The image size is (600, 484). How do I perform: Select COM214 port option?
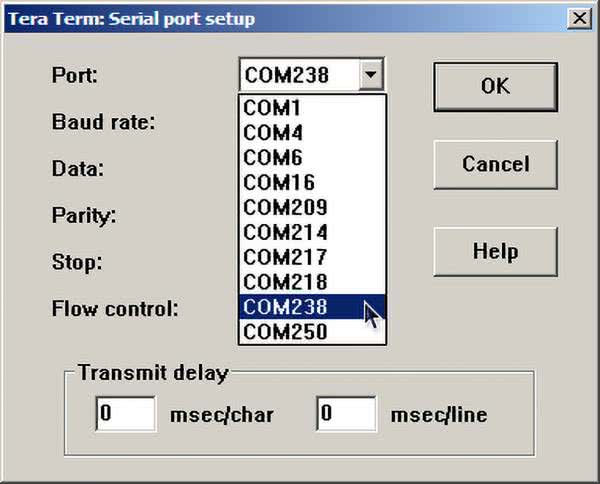tap(300, 232)
